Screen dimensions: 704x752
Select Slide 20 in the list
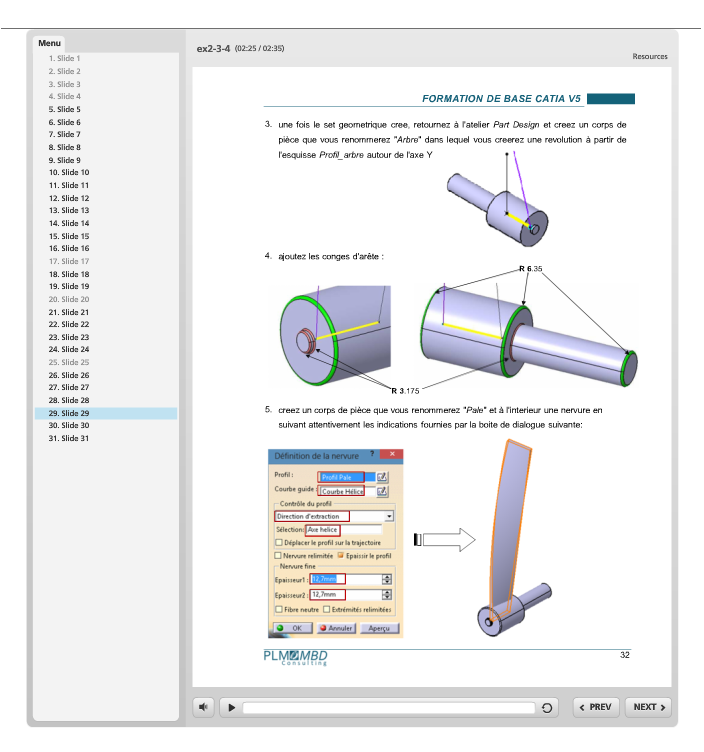[x=69, y=299]
